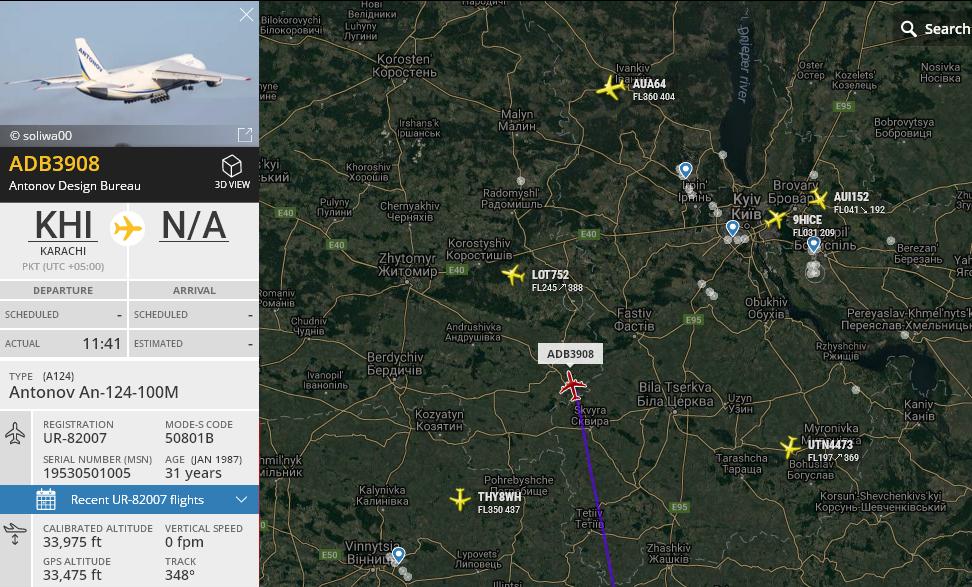Viewport: 972px width, 587px height.
Task: Expand Recent UR-82007 flights chevron
Action: point(242,500)
